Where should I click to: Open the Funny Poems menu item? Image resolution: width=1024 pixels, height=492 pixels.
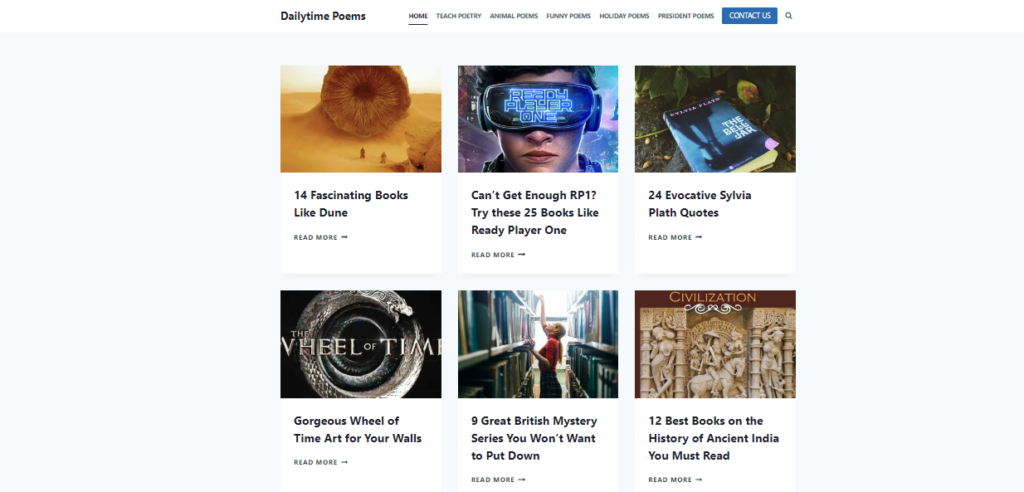point(568,16)
